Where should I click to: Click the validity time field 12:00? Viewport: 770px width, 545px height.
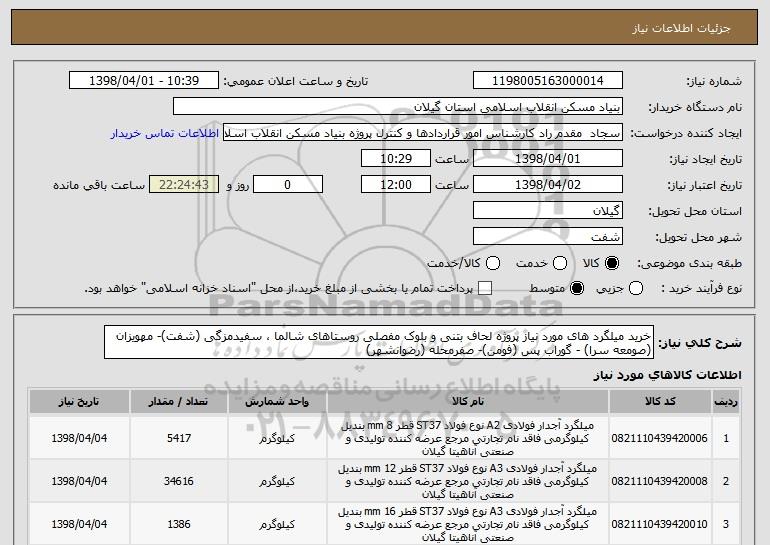pos(396,185)
